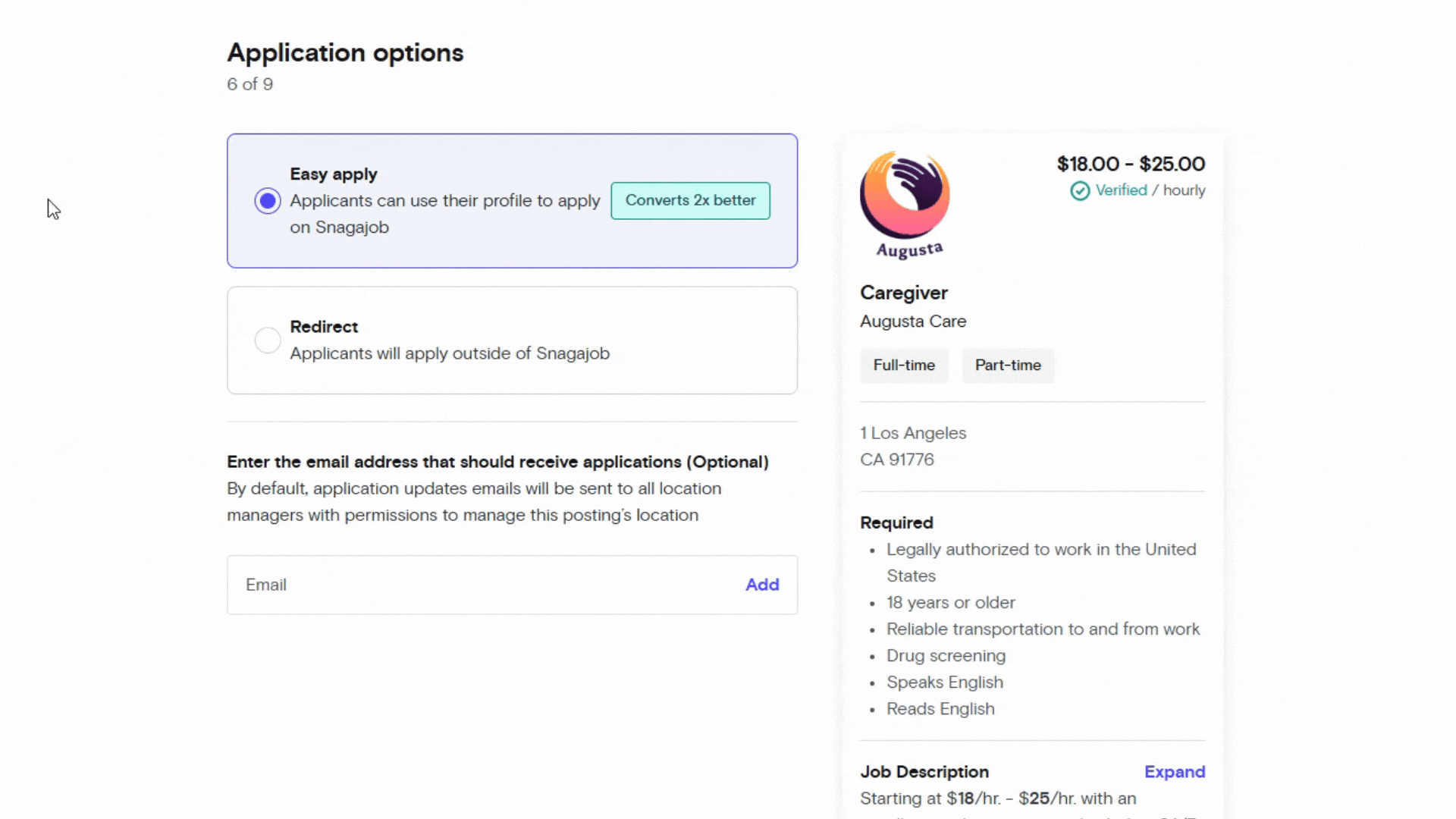The image size is (1456, 819).
Task: Click inside the Email input field
Action: pos(455,585)
